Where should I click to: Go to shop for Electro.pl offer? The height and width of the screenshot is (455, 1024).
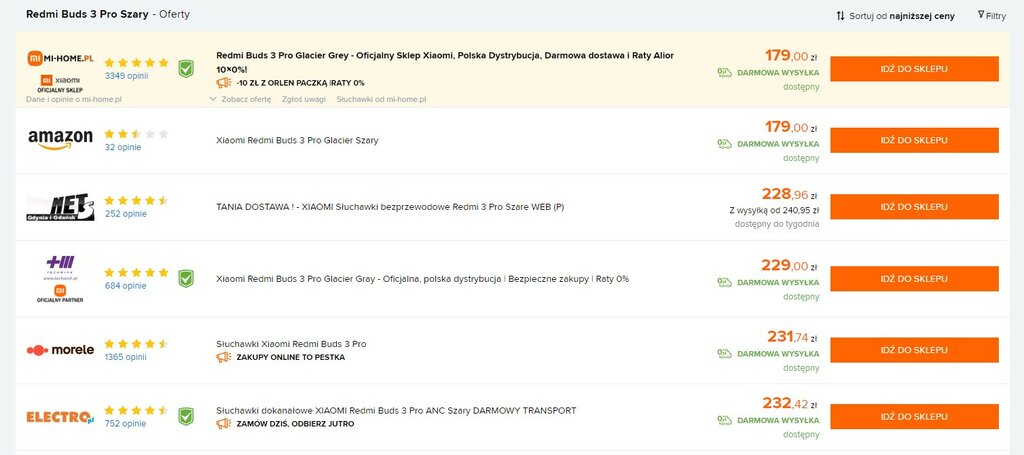(914, 416)
